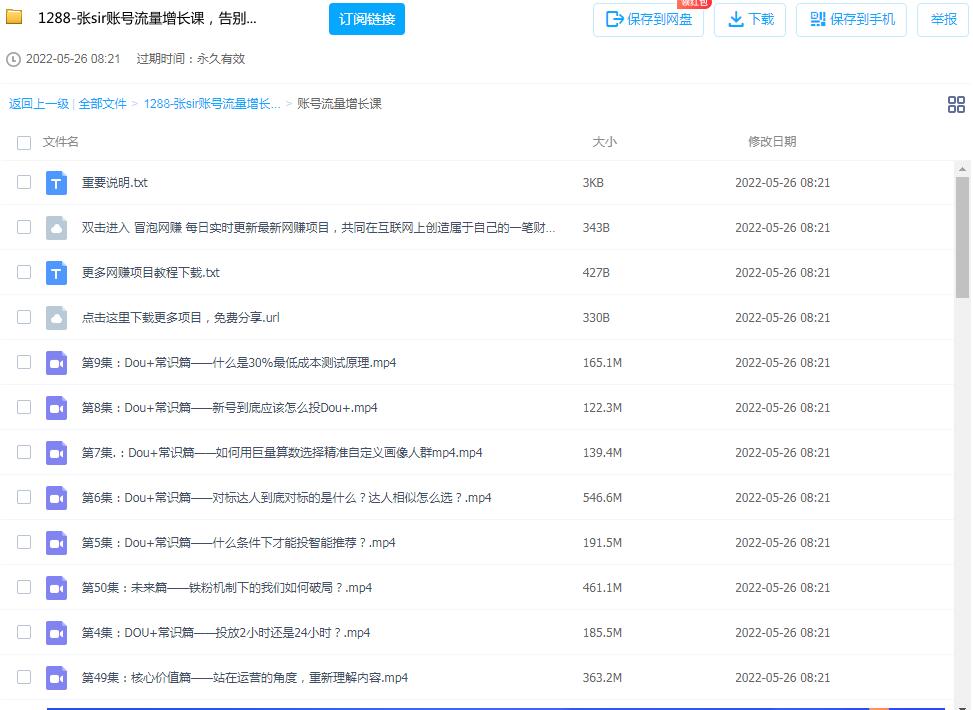Click video icon for 第49集 file
Screen dimensions: 973x710
pos(56,678)
